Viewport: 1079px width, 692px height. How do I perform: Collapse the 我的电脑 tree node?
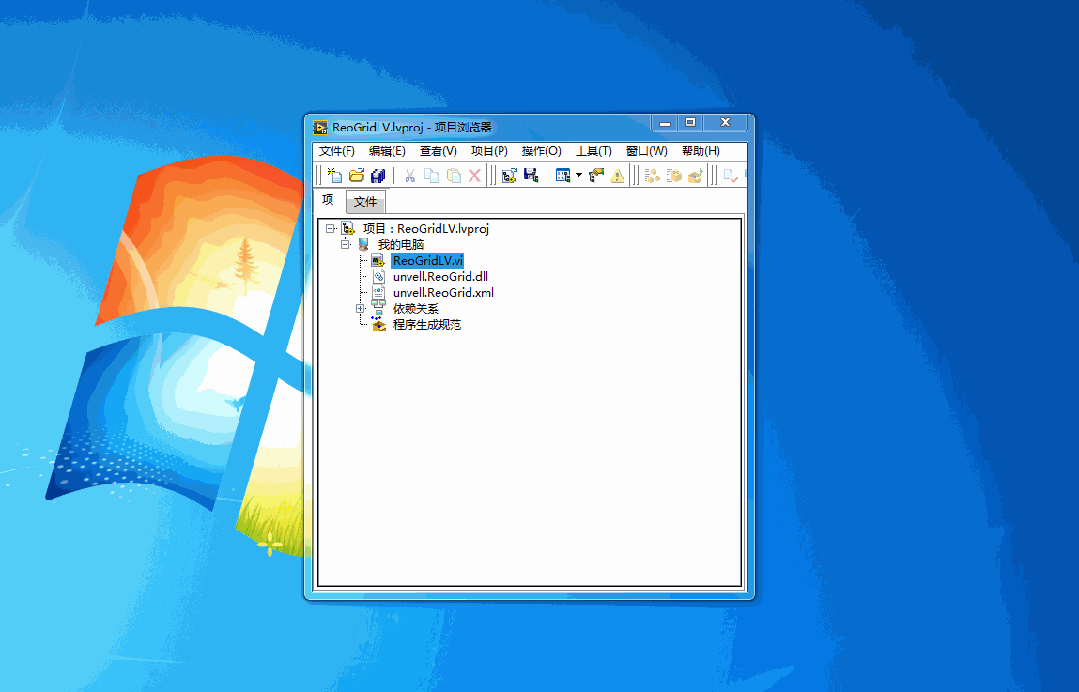pos(345,244)
